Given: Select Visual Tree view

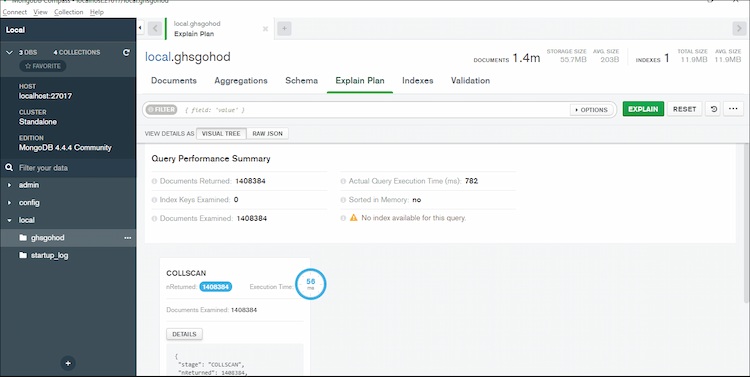Looking at the screenshot, I should [221, 133].
